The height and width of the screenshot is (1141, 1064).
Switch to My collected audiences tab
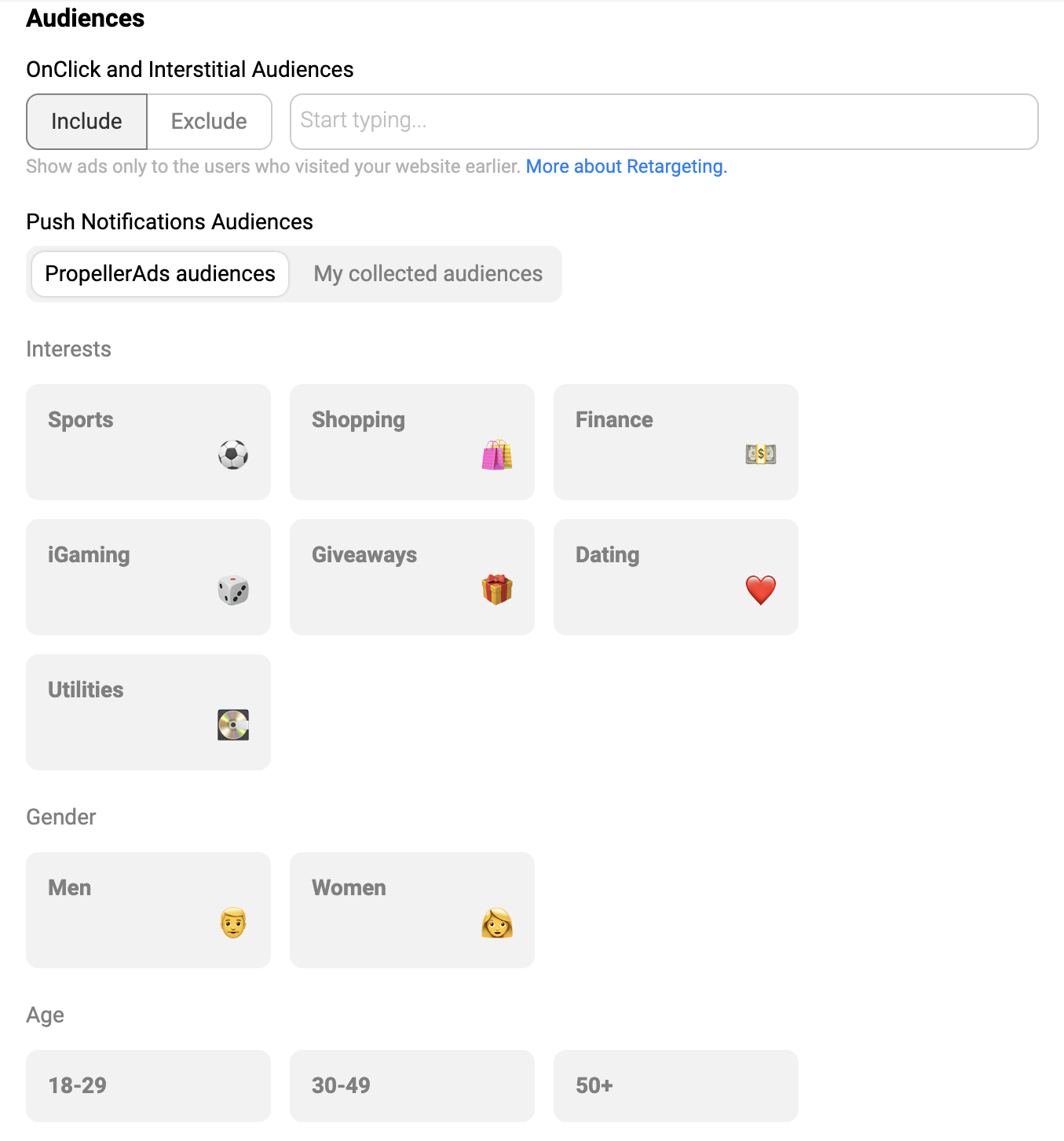pos(428,274)
